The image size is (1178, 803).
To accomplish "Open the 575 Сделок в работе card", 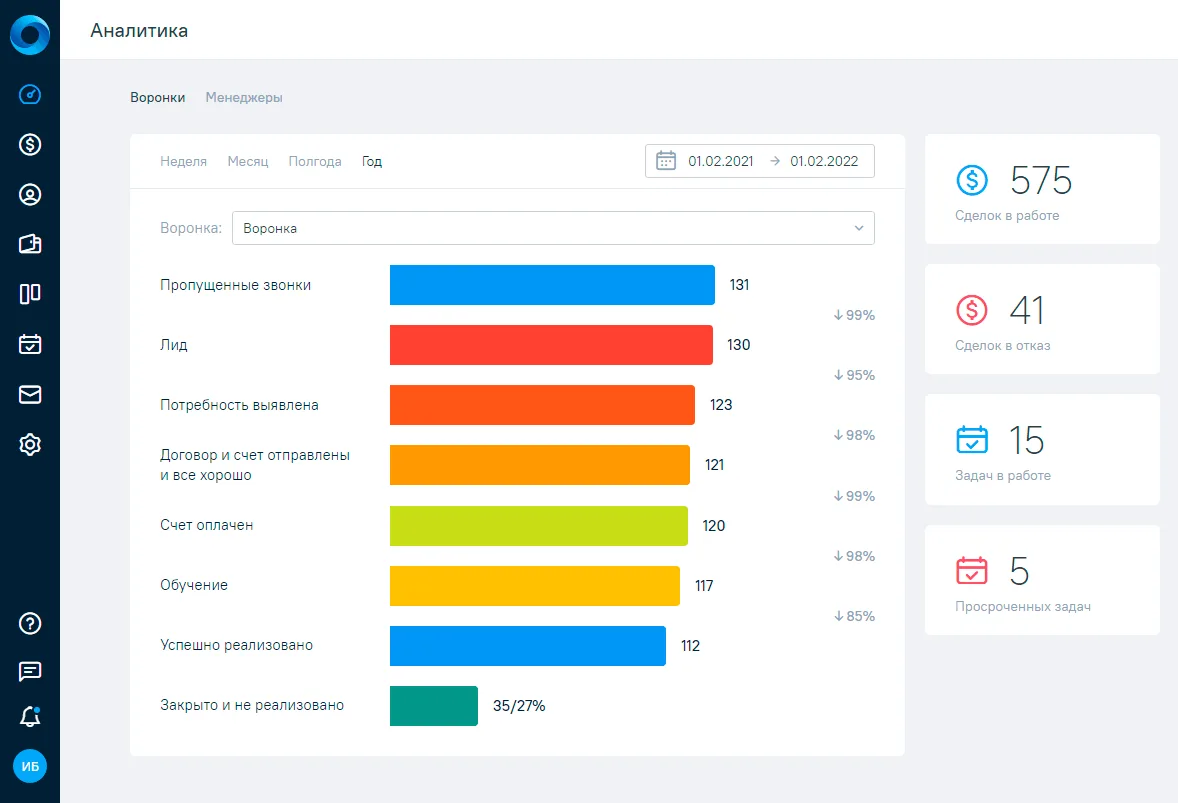I will (x=1042, y=189).
